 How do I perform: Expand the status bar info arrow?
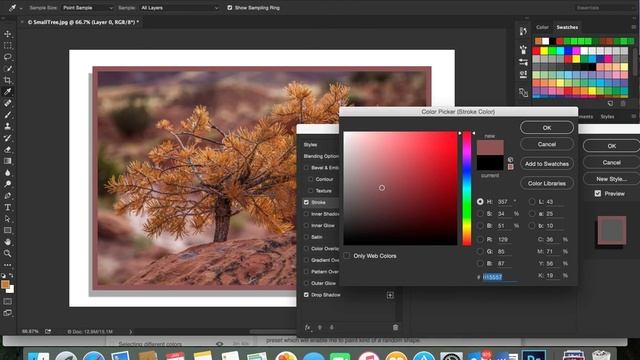coord(131,332)
